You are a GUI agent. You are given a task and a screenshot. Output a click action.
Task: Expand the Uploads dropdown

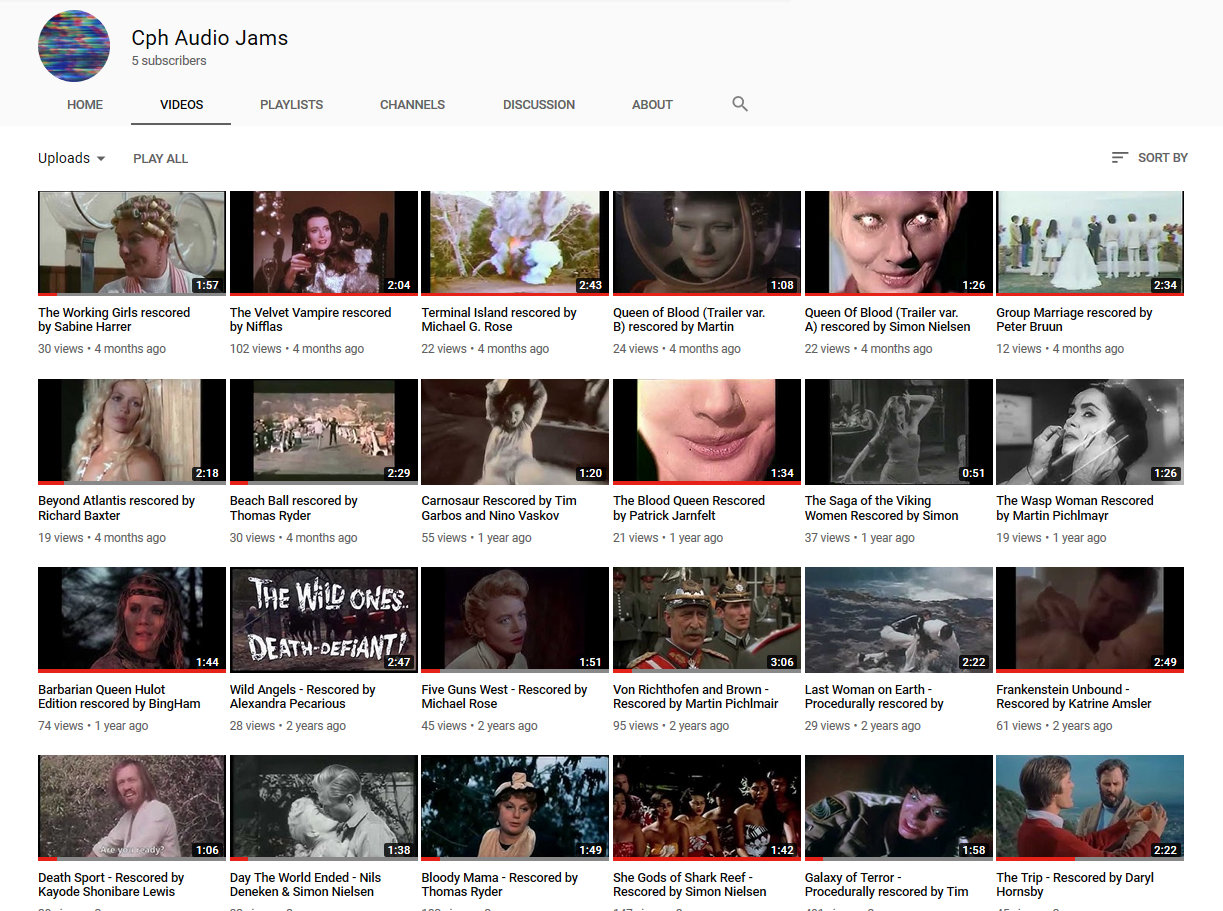pyautogui.click(x=72, y=158)
